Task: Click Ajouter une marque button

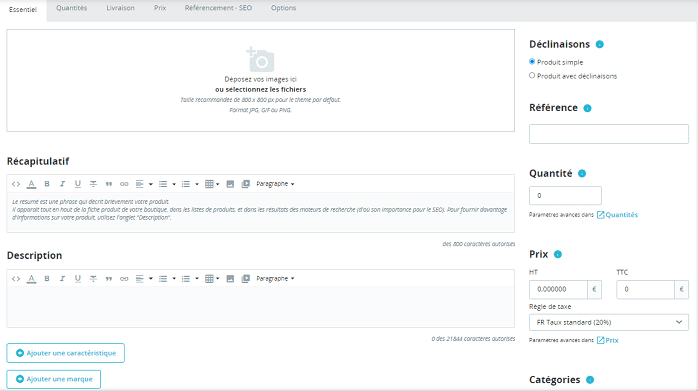Action: [x=53, y=379]
